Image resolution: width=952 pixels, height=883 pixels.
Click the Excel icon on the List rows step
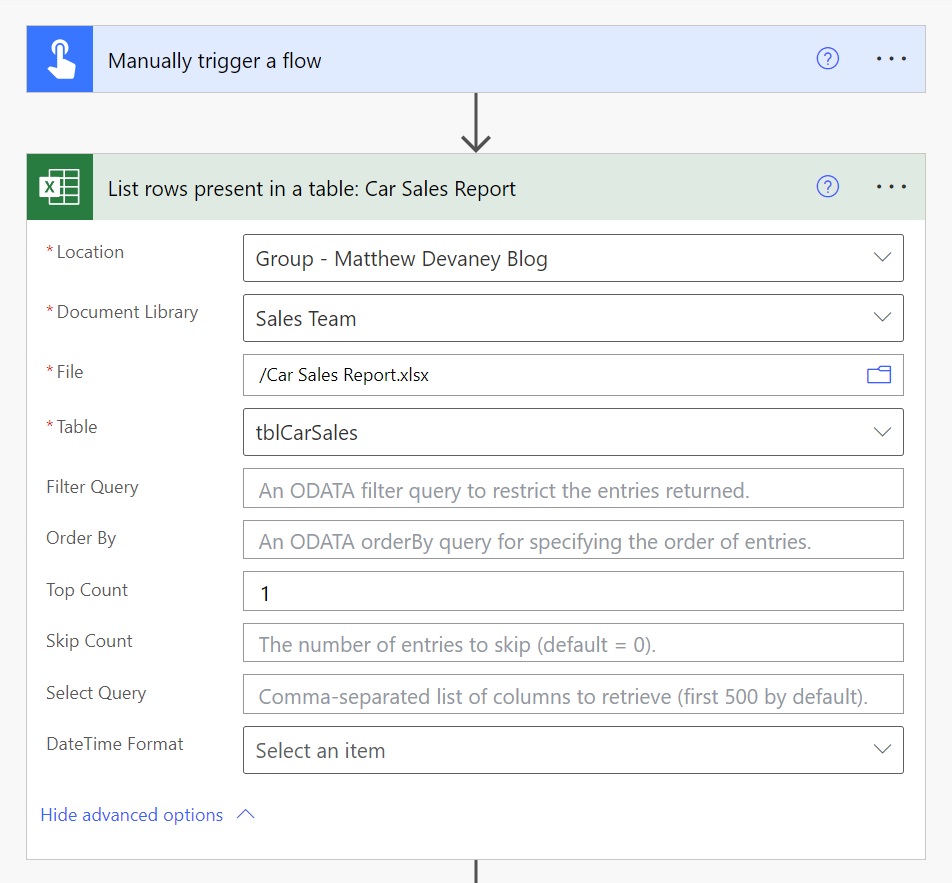(60, 187)
